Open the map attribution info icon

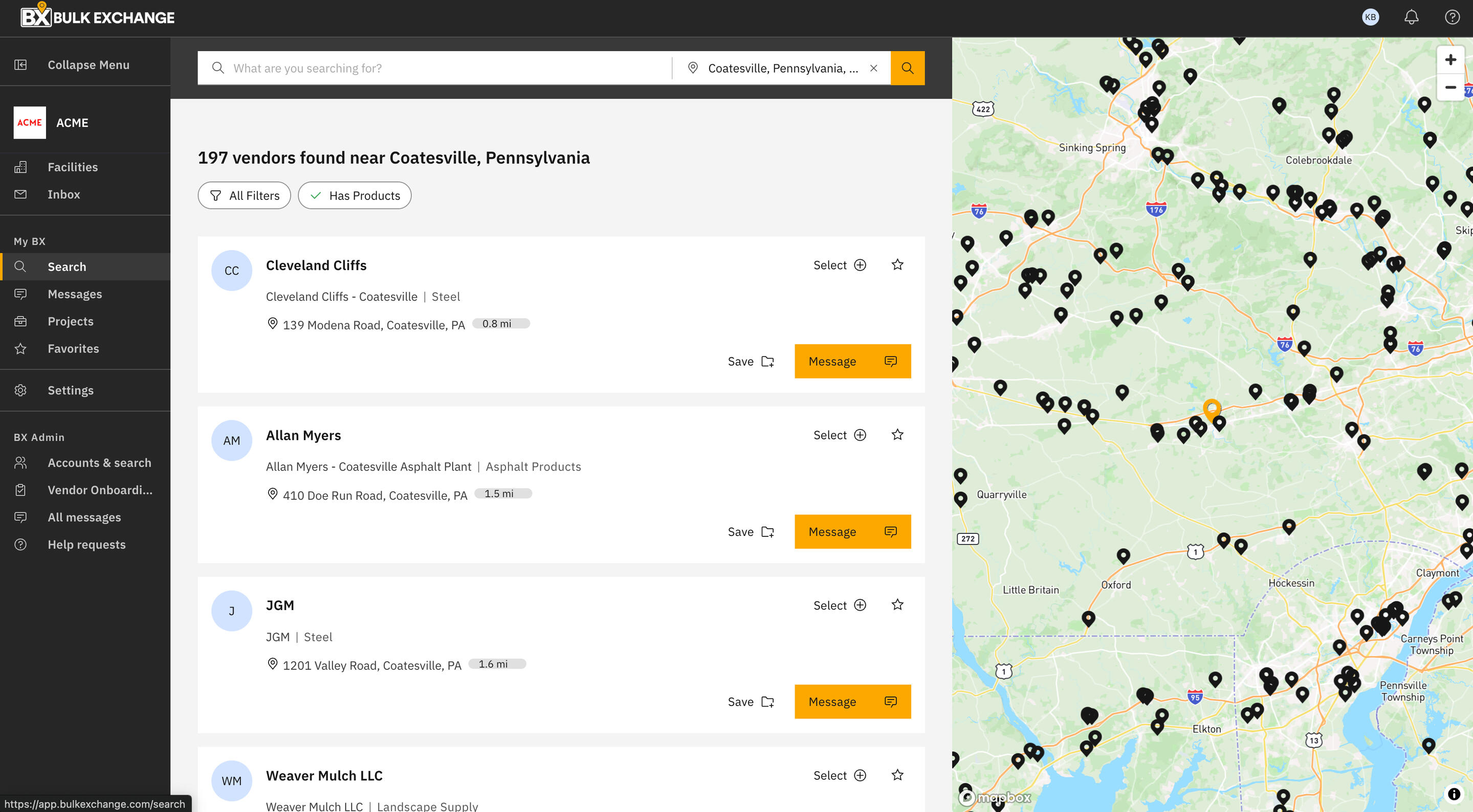1454,794
